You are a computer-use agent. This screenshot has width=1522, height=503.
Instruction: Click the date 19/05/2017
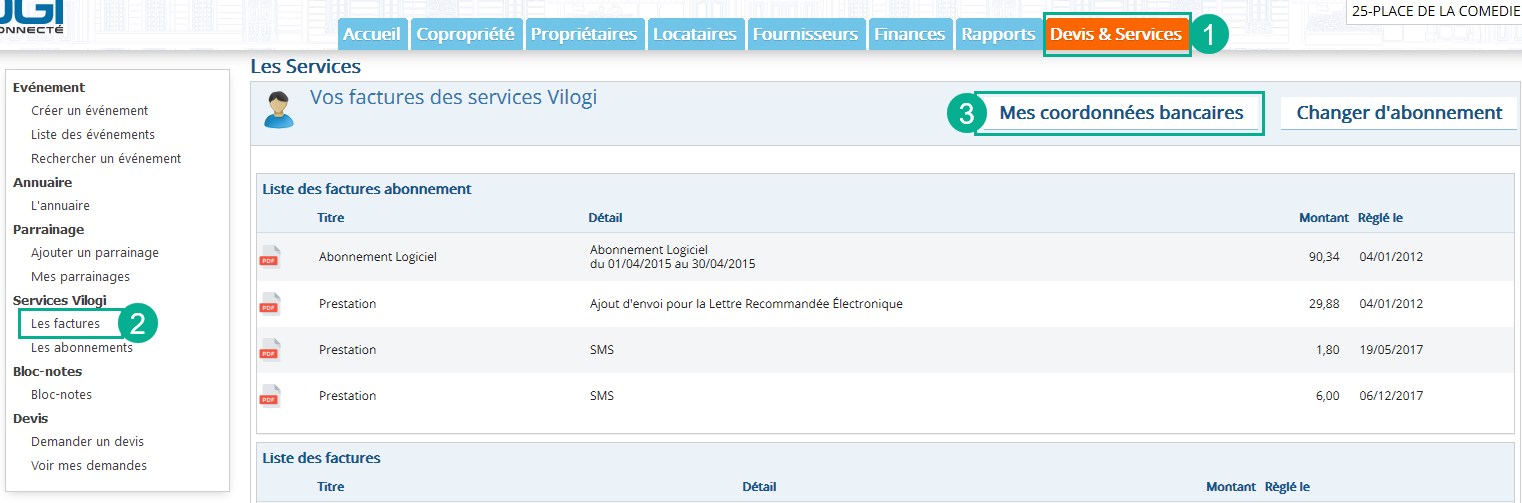coord(1391,350)
